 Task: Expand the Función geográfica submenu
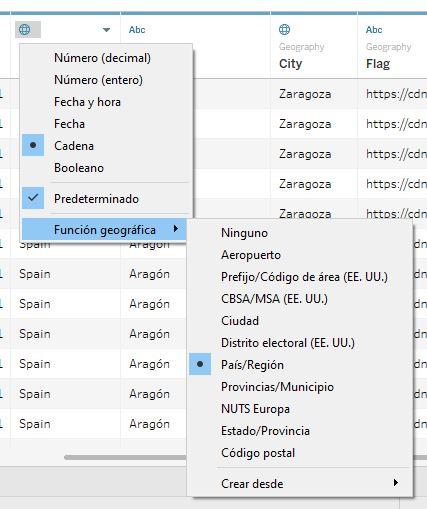coord(104,230)
